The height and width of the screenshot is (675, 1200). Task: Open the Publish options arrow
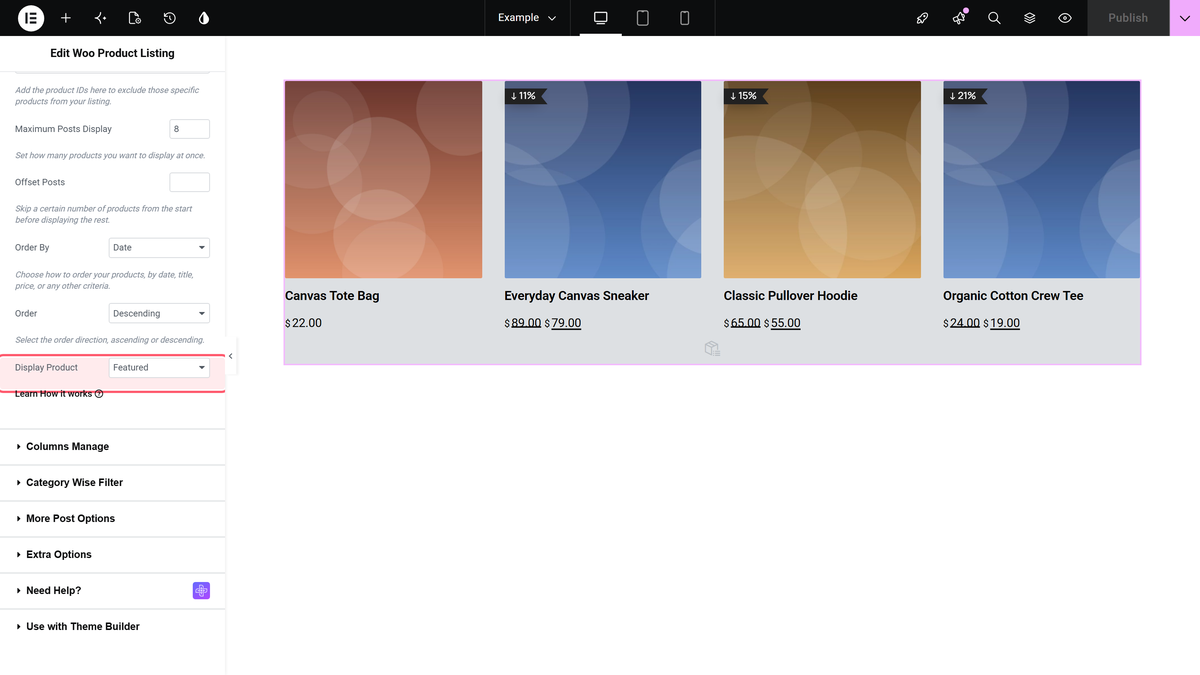[x=1184, y=18]
